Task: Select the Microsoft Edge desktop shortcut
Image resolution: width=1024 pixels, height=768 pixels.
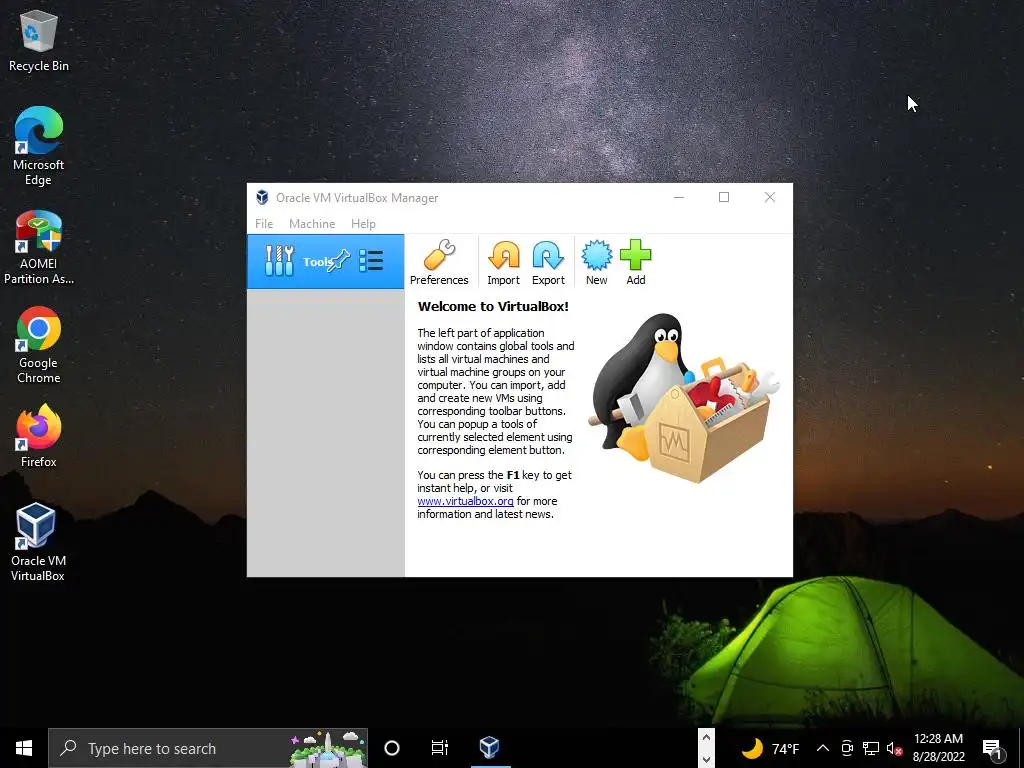Action: pos(39,146)
